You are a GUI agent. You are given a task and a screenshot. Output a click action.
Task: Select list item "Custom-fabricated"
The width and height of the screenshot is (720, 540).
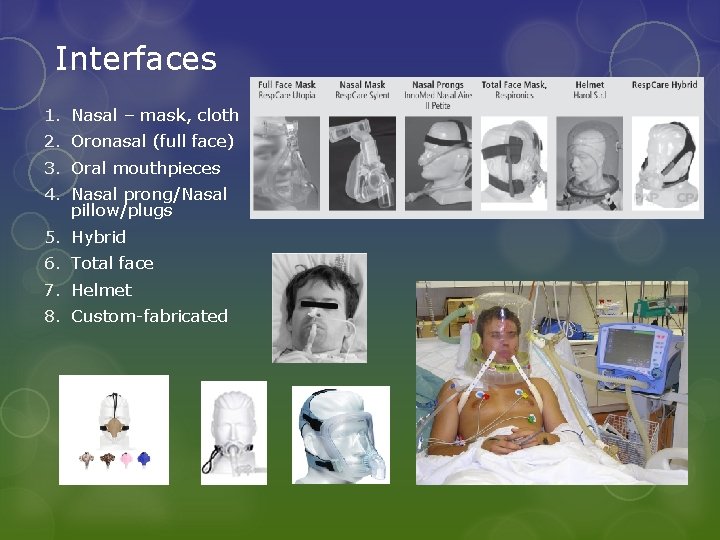coord(150,316)
